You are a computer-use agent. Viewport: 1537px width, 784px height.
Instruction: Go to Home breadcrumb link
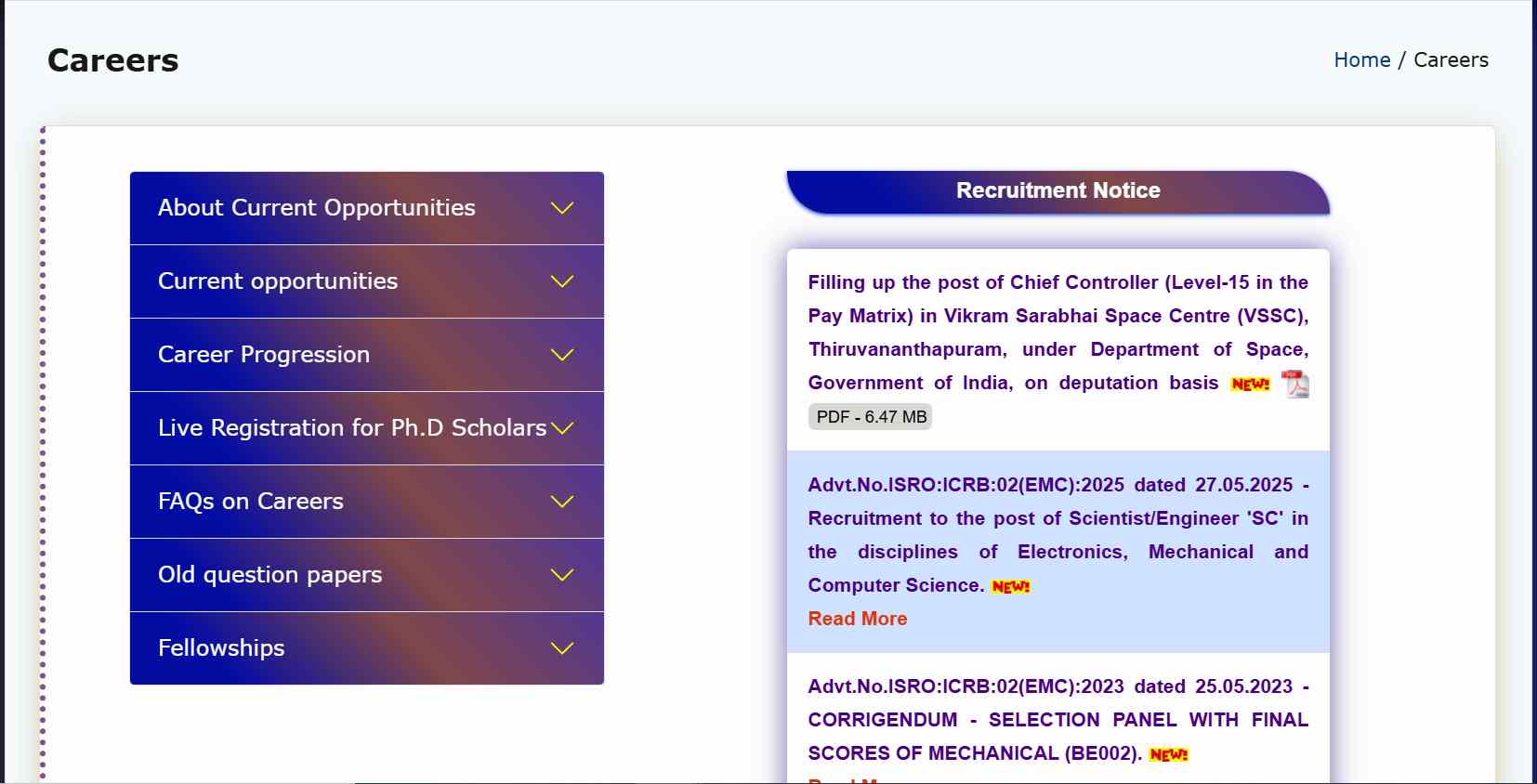click(1361, 60)
